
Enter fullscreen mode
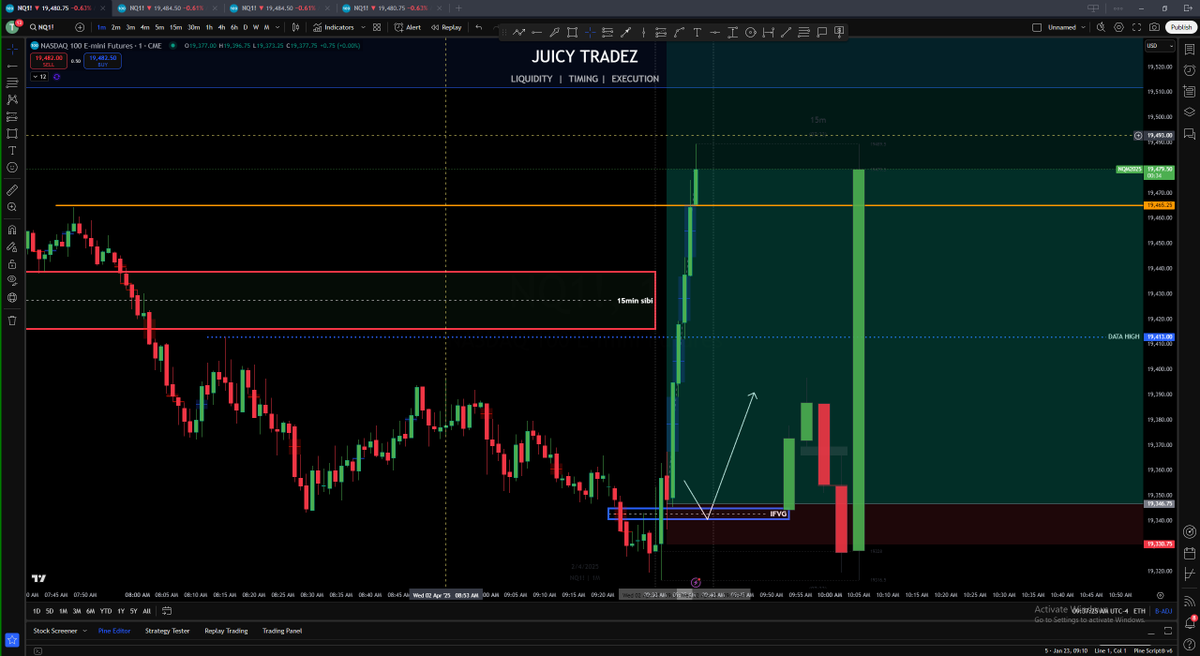tap(1137, 27)
